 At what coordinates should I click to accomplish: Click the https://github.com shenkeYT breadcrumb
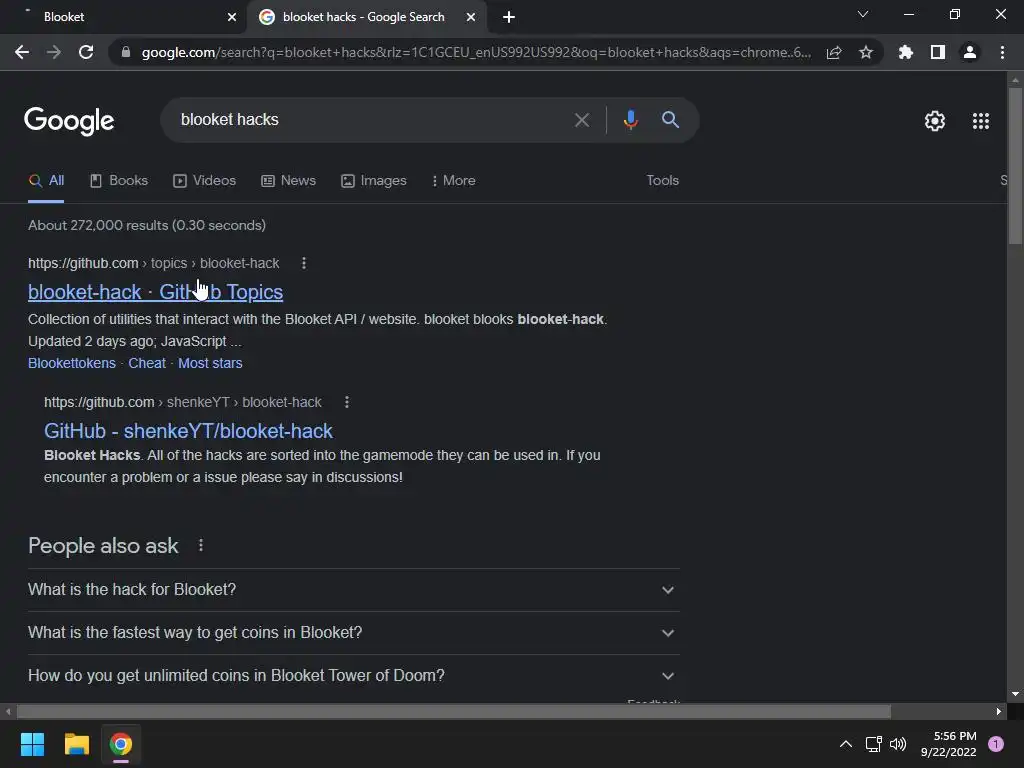point(183,402)
